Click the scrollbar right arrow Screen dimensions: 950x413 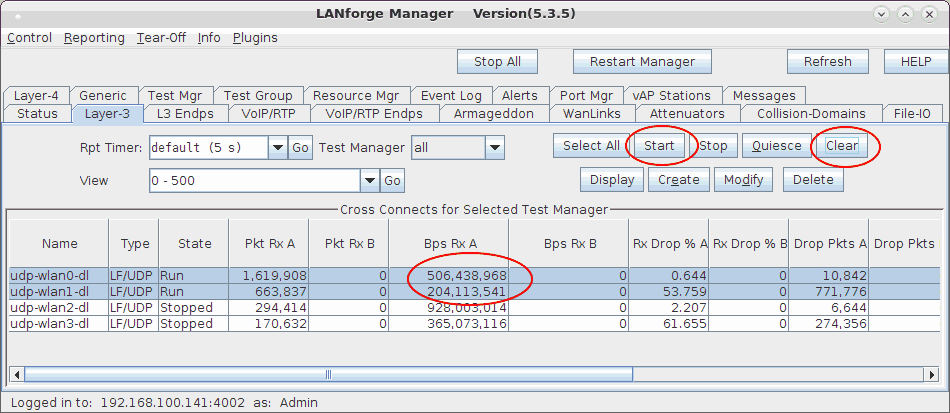point(932,375)
